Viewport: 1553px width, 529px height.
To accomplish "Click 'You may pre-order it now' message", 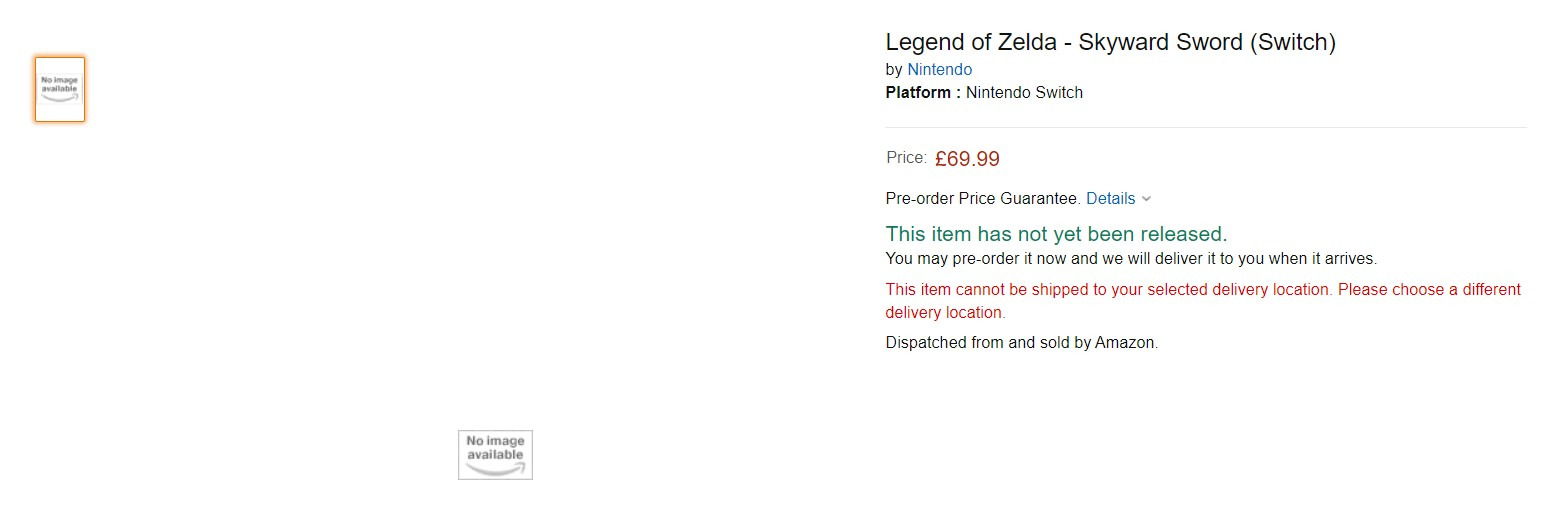I will click(1130, 259).
